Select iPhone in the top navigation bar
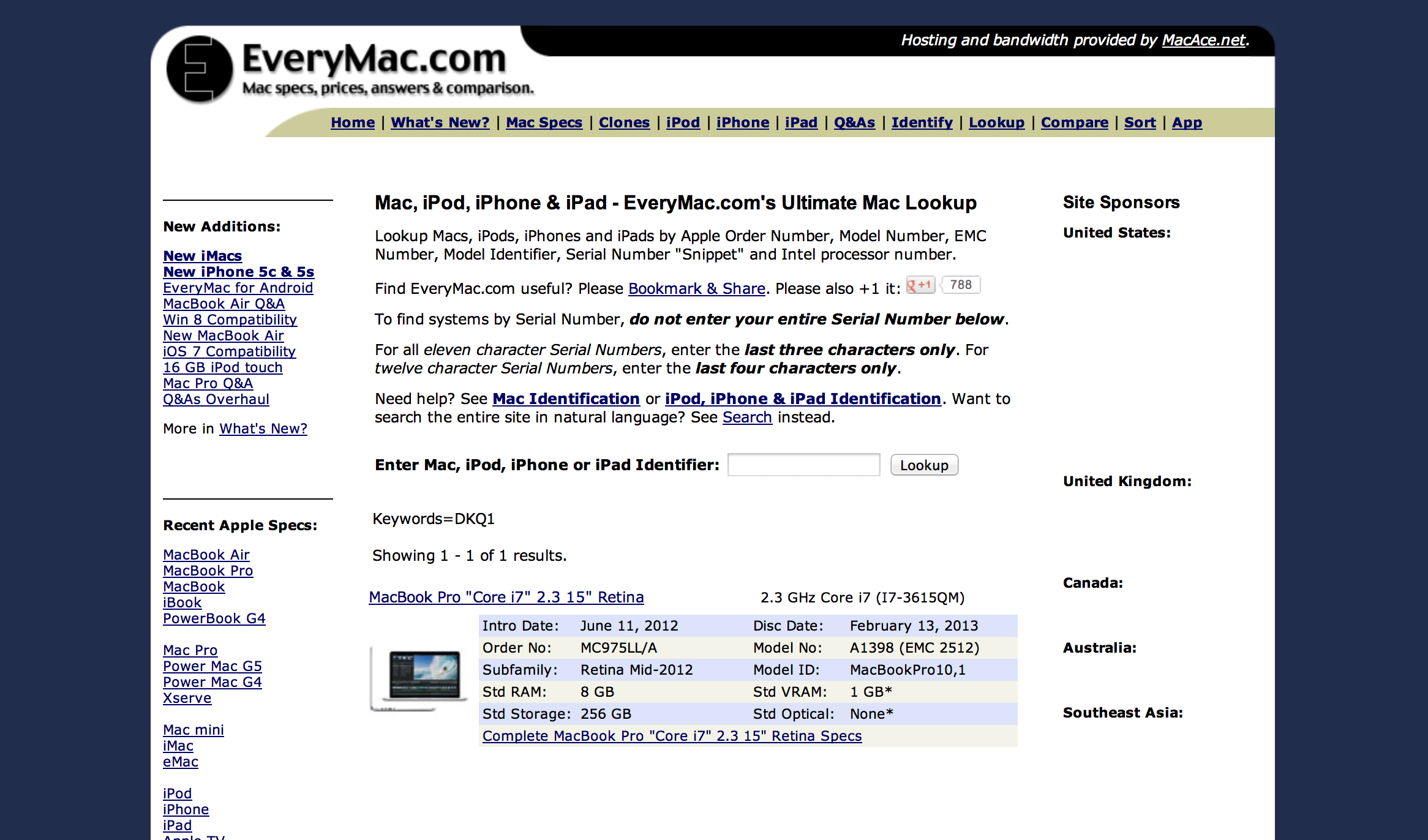1428x840 pixels. click(x=743, y=122)
